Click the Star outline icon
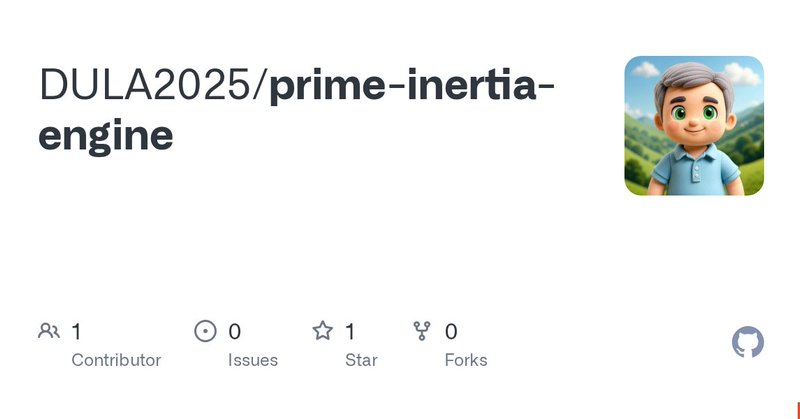This screenshot has width=800, height=419. (322, 331)
